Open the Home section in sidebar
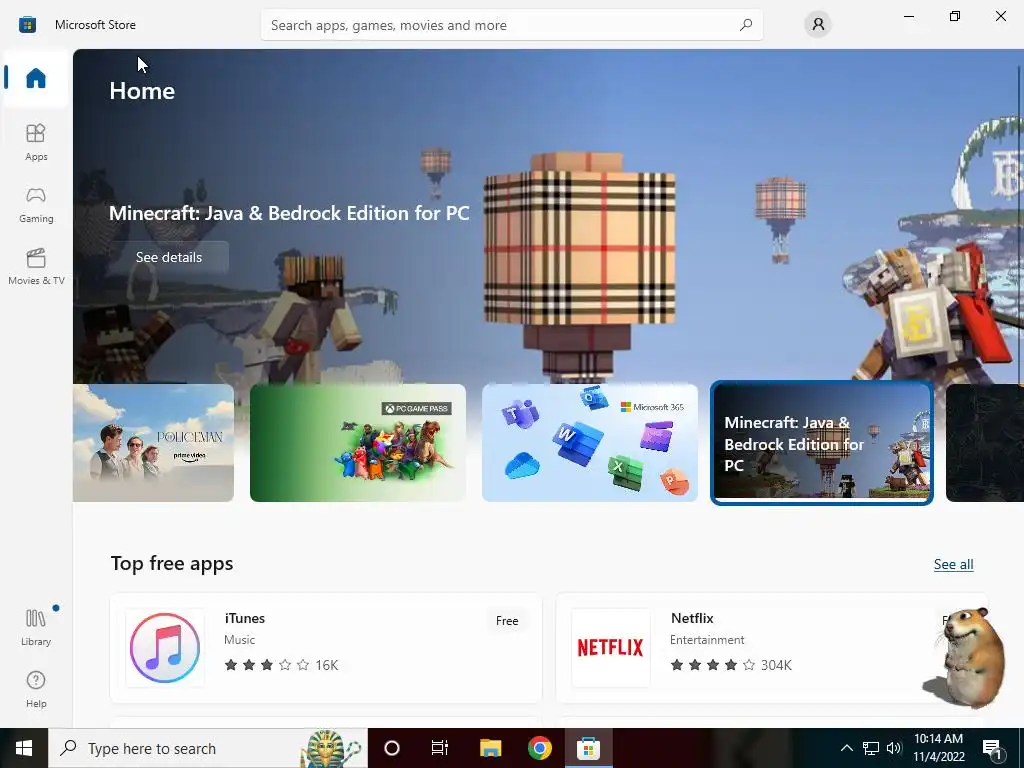Image resolution: width=1024 pixels, height=768 pixels. coord(36,78)
